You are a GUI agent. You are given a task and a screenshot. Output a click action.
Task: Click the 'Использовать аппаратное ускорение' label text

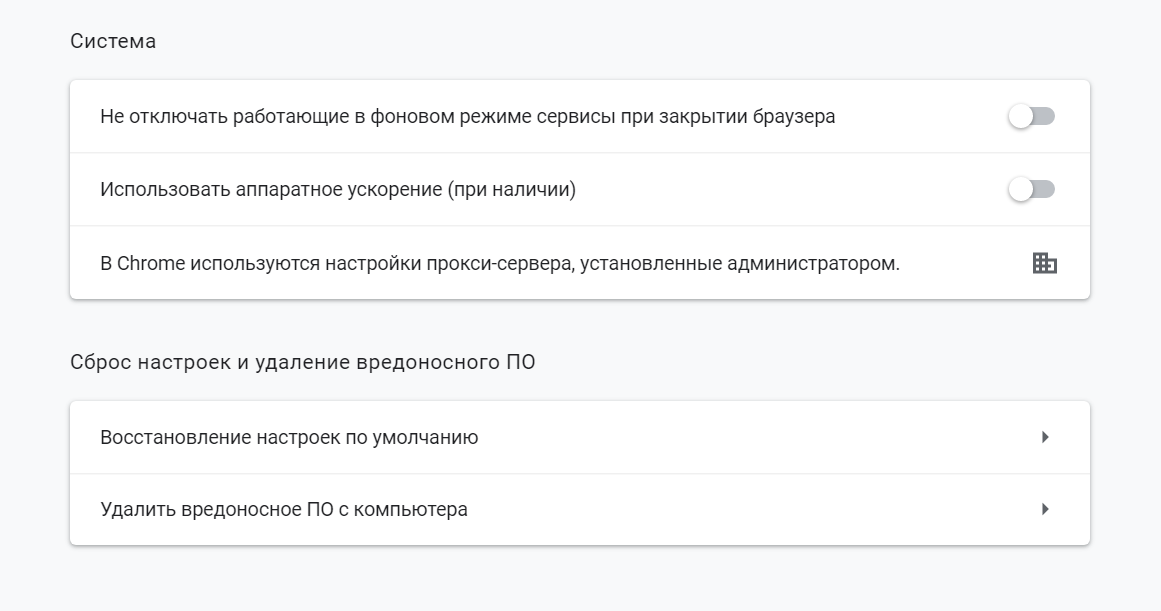(x=270, y=189)
